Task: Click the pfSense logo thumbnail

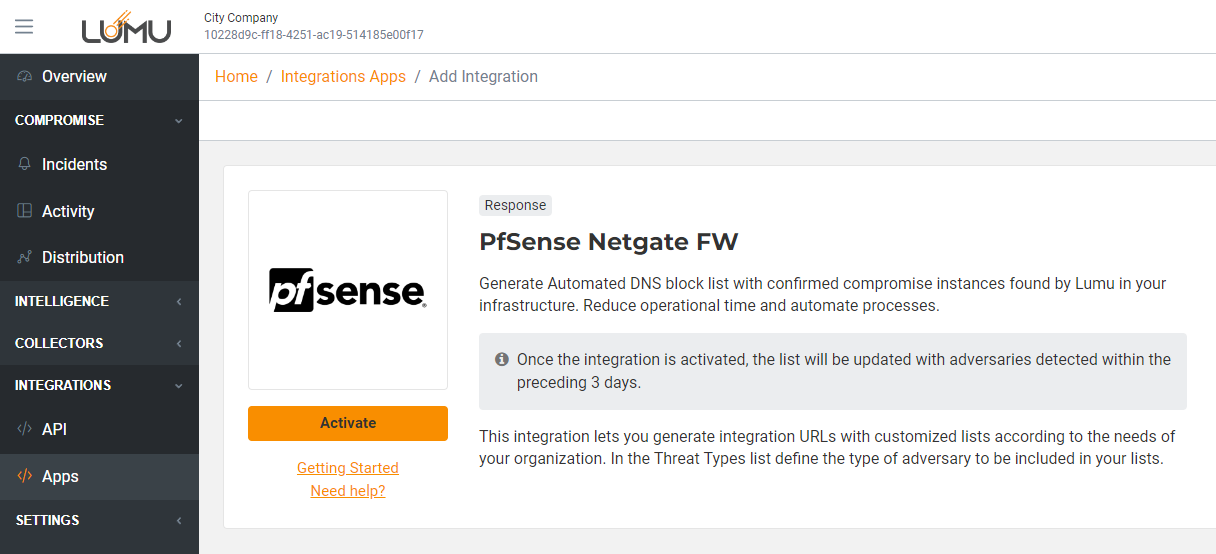Action: pyautogui.click(x=347, y=290)
